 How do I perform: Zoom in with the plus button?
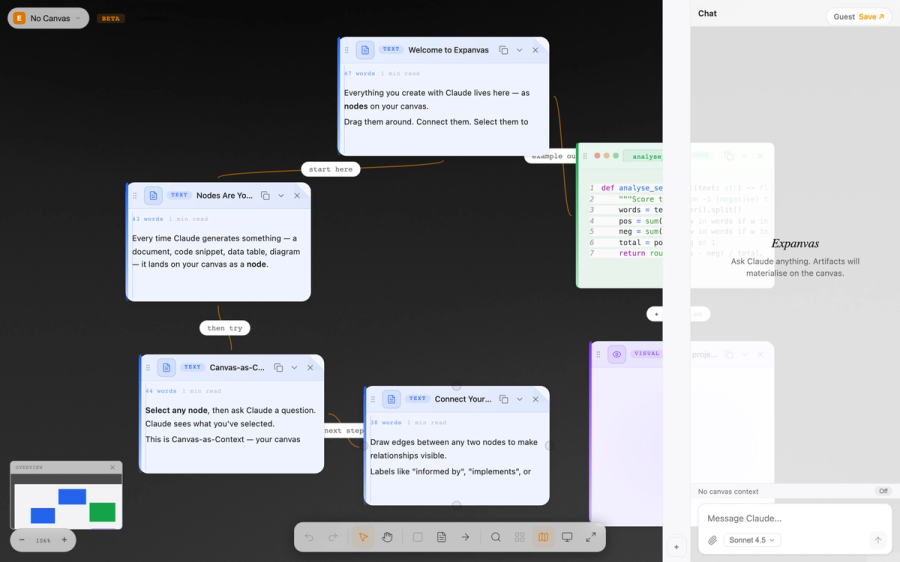click(64, 540)
